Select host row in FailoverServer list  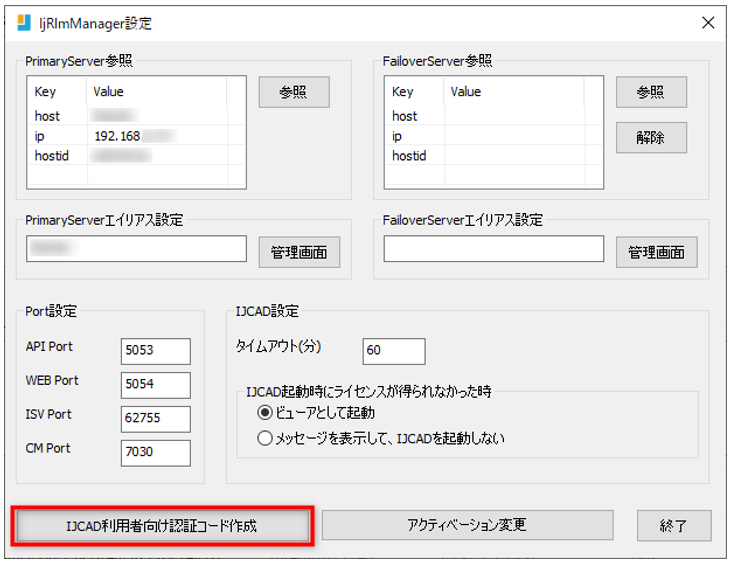tap(493, 116)
